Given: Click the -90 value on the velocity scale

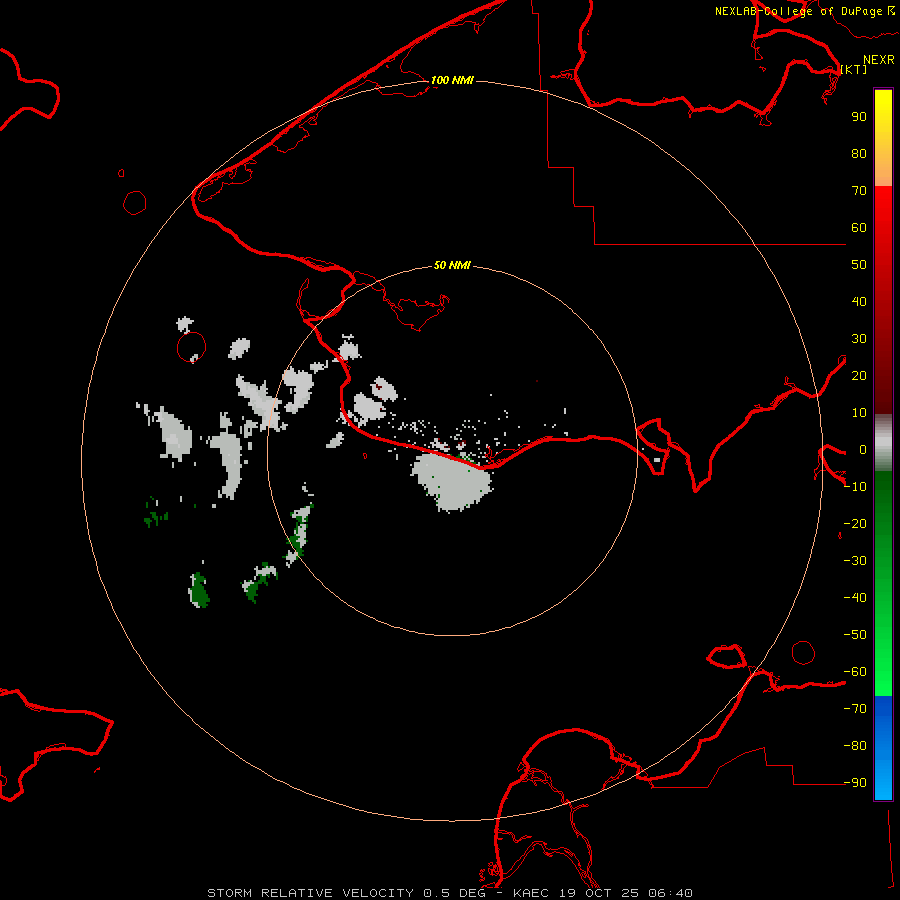Looking at the screenshot, I should pos(855,783).
